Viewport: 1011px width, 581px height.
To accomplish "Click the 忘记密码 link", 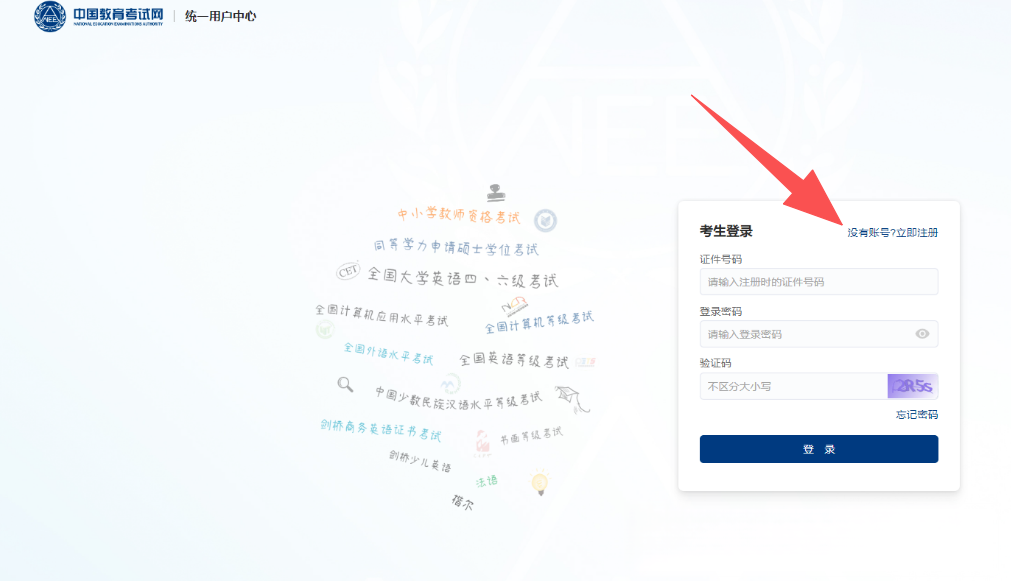I will 915,413.
